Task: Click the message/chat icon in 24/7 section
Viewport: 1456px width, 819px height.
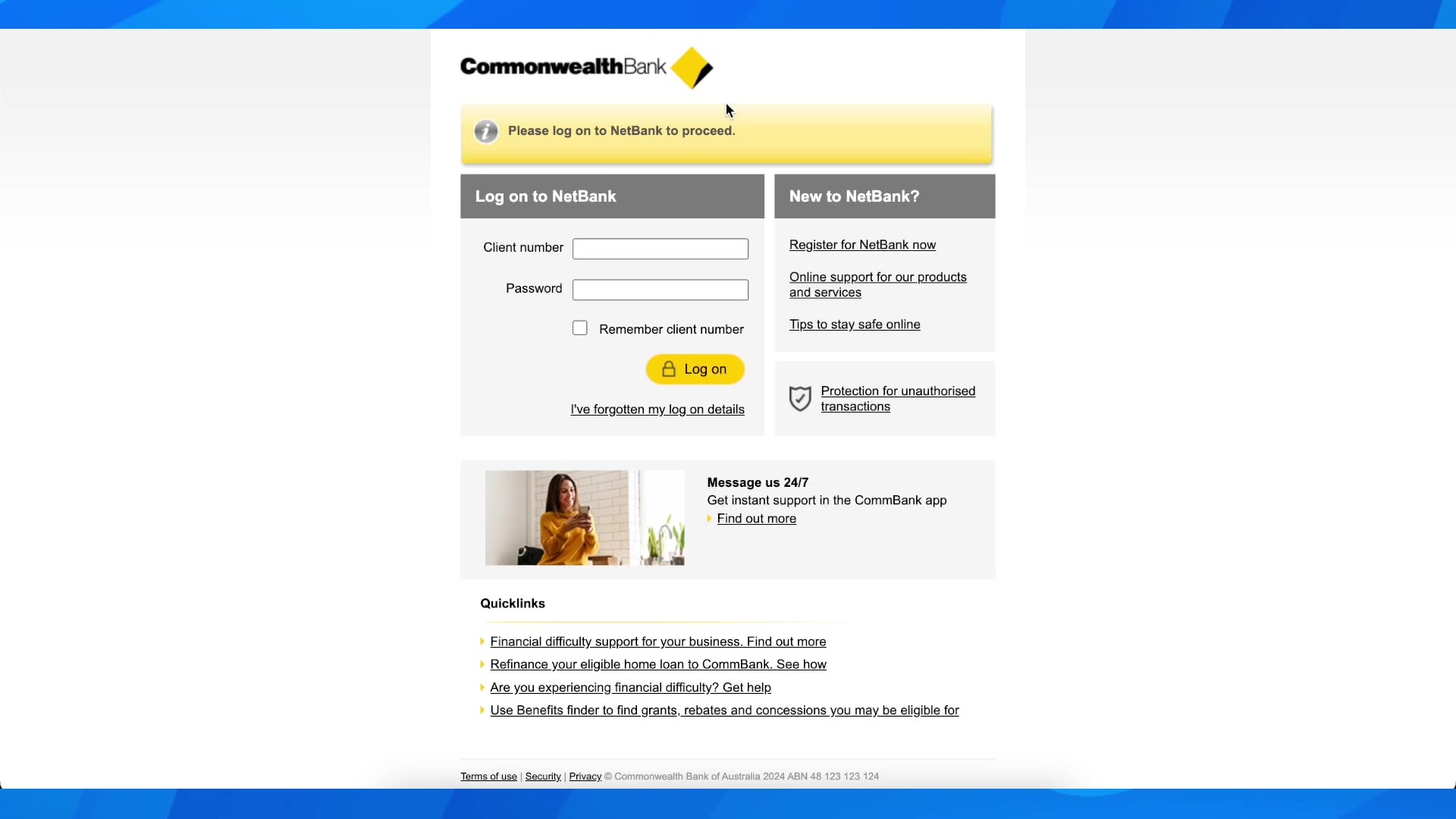Action: pos(711,518)
